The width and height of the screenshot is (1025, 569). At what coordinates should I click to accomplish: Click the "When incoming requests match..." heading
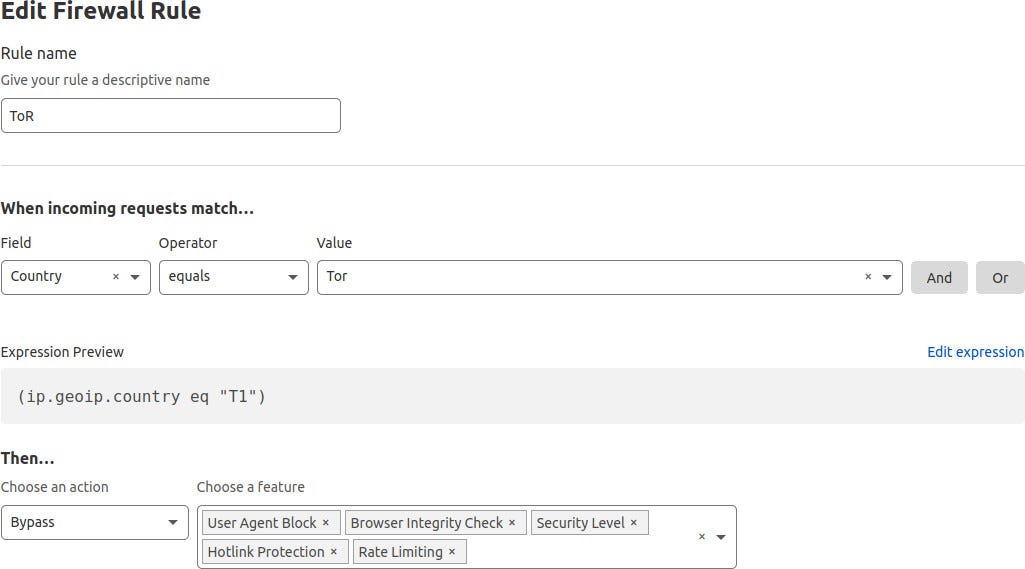(127, 208)
